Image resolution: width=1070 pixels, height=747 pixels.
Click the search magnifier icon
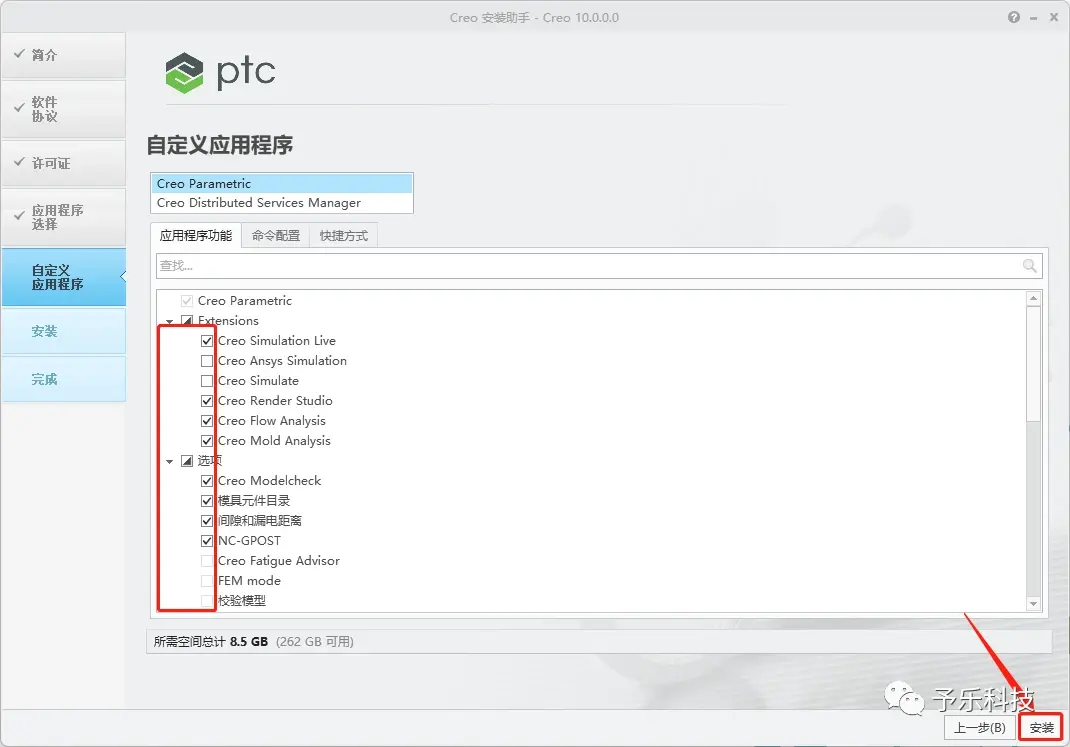[x=1030, y=266]
